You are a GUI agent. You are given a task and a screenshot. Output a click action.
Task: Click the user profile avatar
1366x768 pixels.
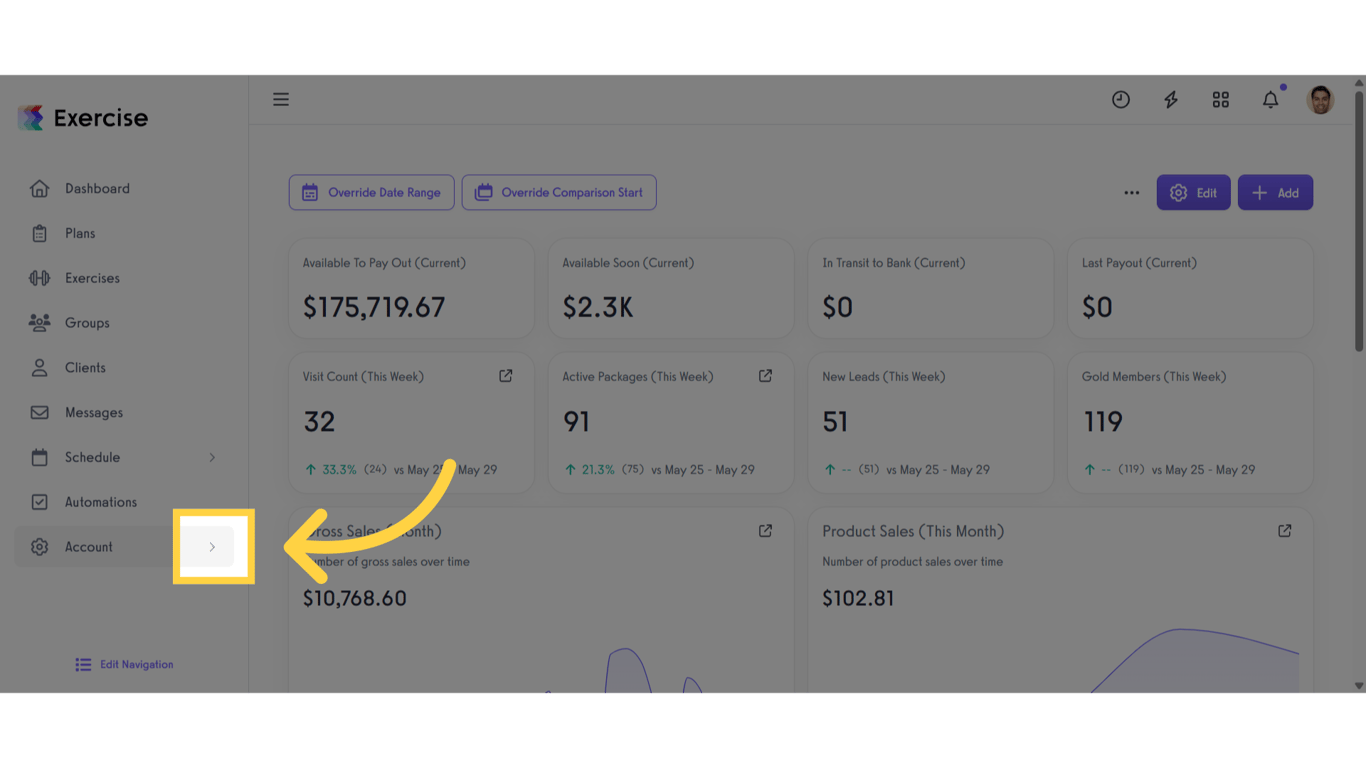click(1320, 99)
